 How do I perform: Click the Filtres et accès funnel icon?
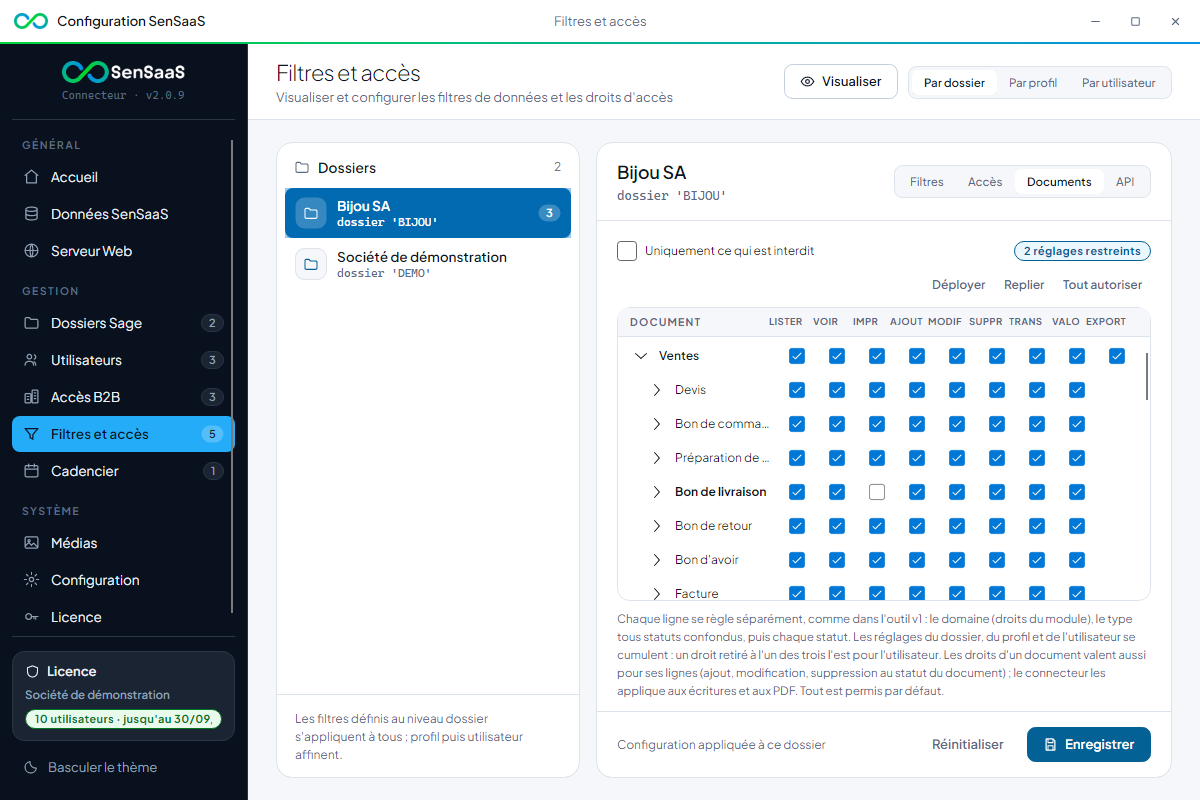(32, 434)
